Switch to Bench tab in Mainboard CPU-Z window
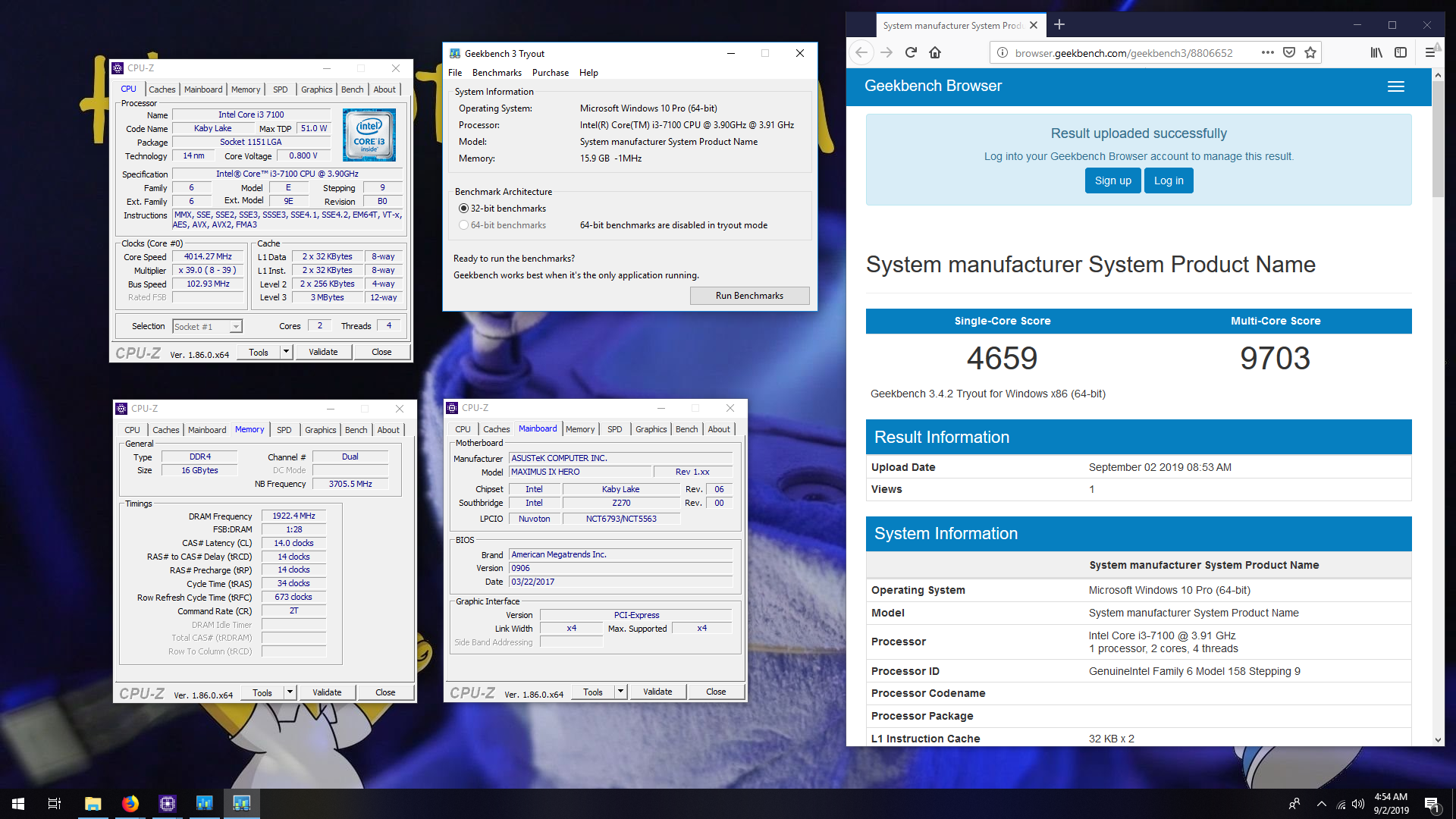The image size is (1456, 819). (x=686, y=429)
